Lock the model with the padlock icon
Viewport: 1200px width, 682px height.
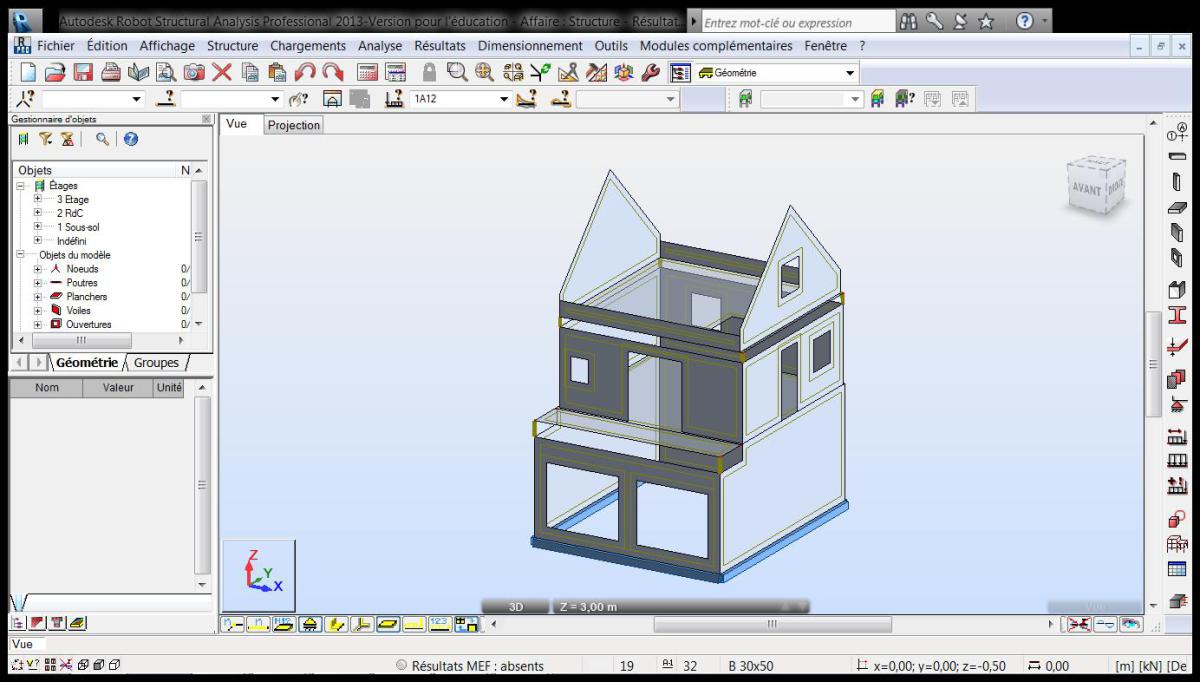(x=429, y=72)
